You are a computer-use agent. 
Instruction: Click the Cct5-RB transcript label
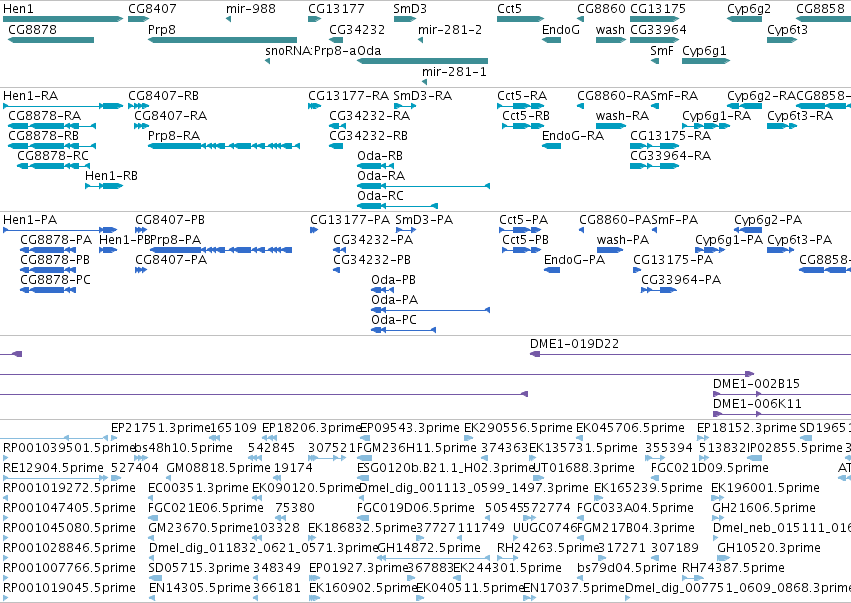tap(526, 116)
